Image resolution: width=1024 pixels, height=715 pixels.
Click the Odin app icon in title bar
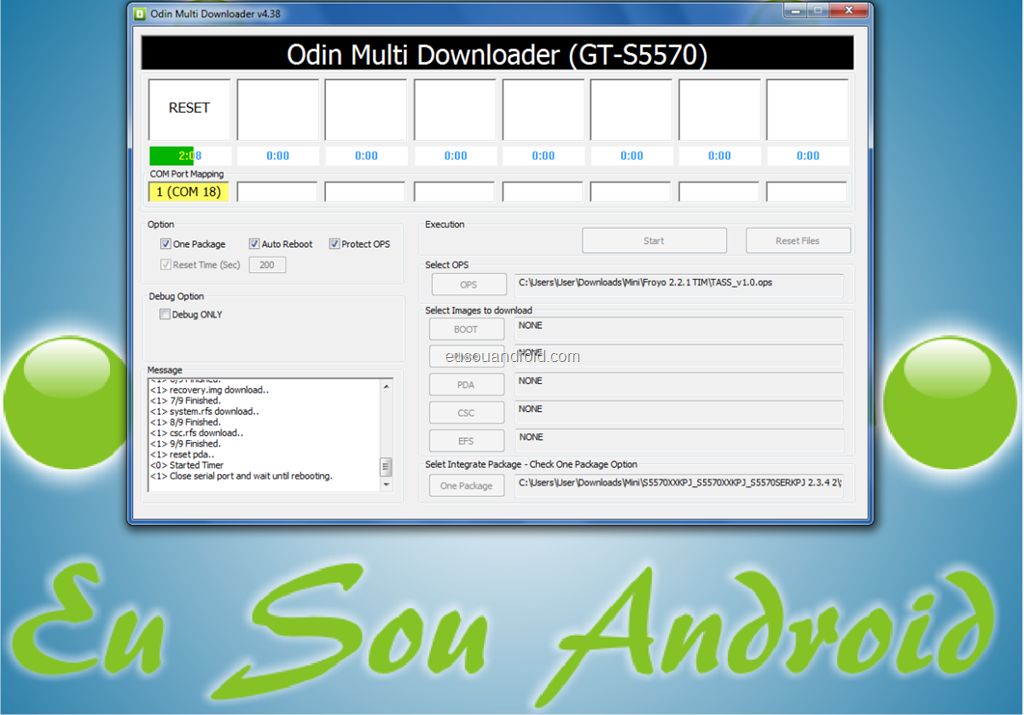(x=139, y=14)
